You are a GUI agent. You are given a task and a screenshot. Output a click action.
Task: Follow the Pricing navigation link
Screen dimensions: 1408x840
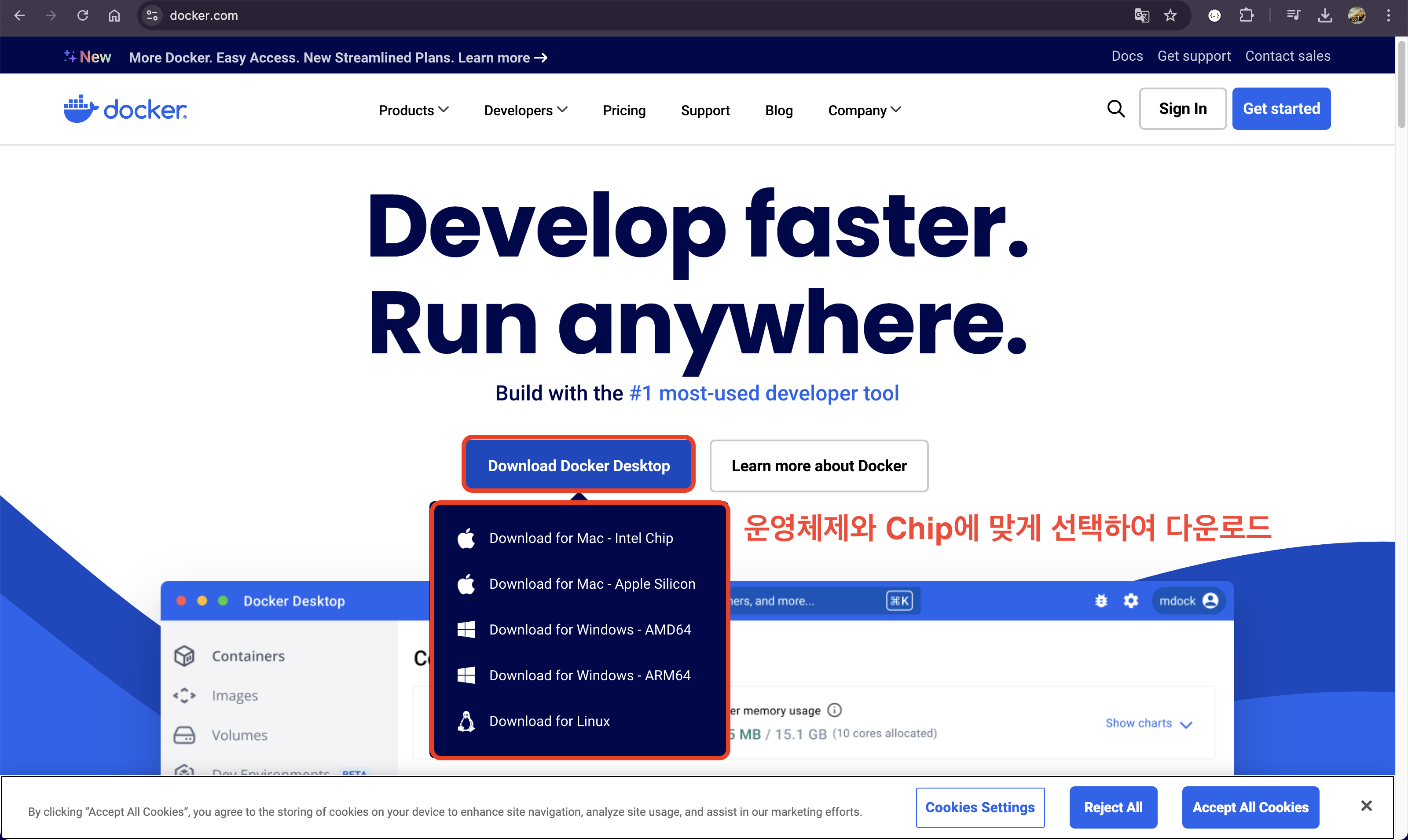[x=623, y=110]
